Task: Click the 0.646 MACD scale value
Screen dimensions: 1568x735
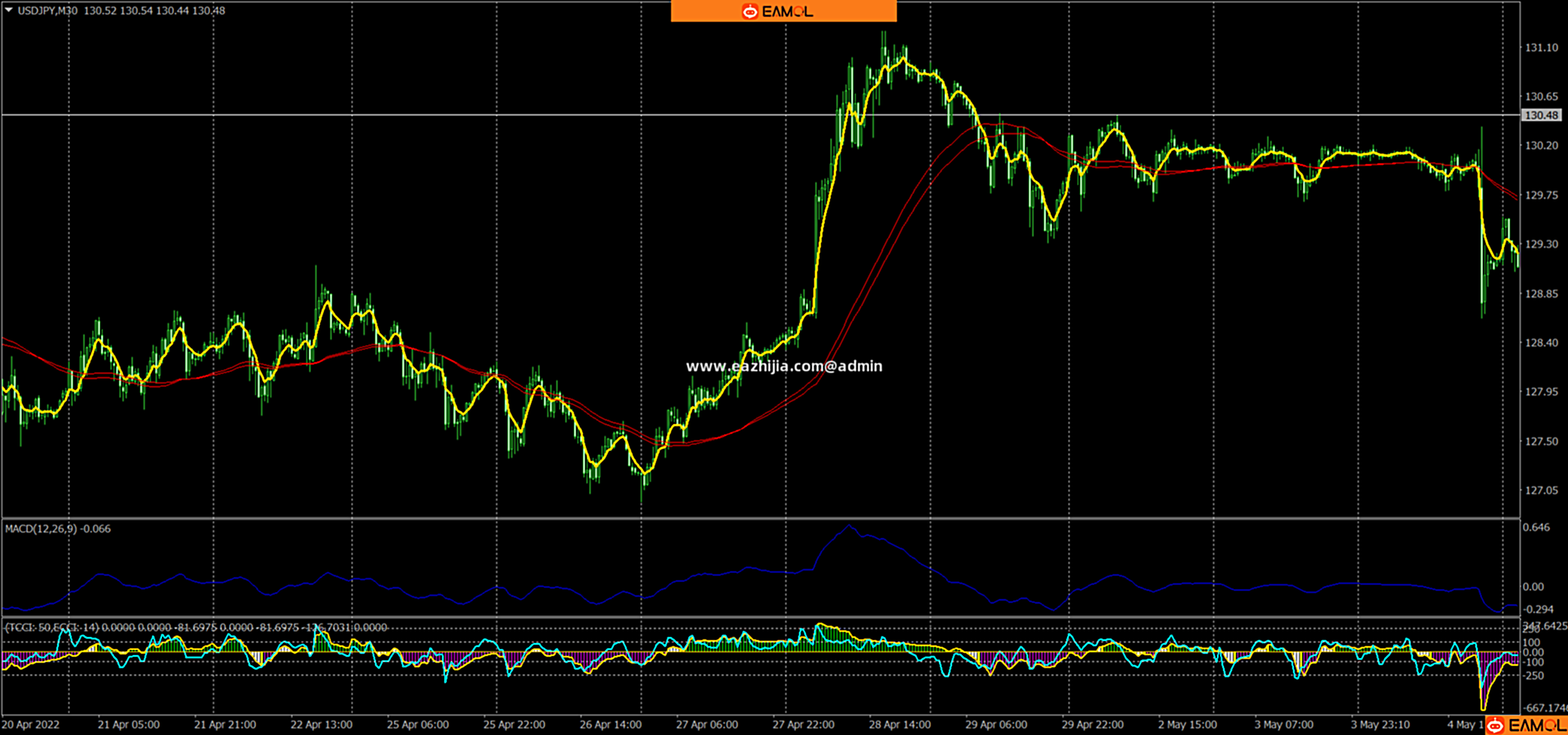Action: pos(1536,527)
